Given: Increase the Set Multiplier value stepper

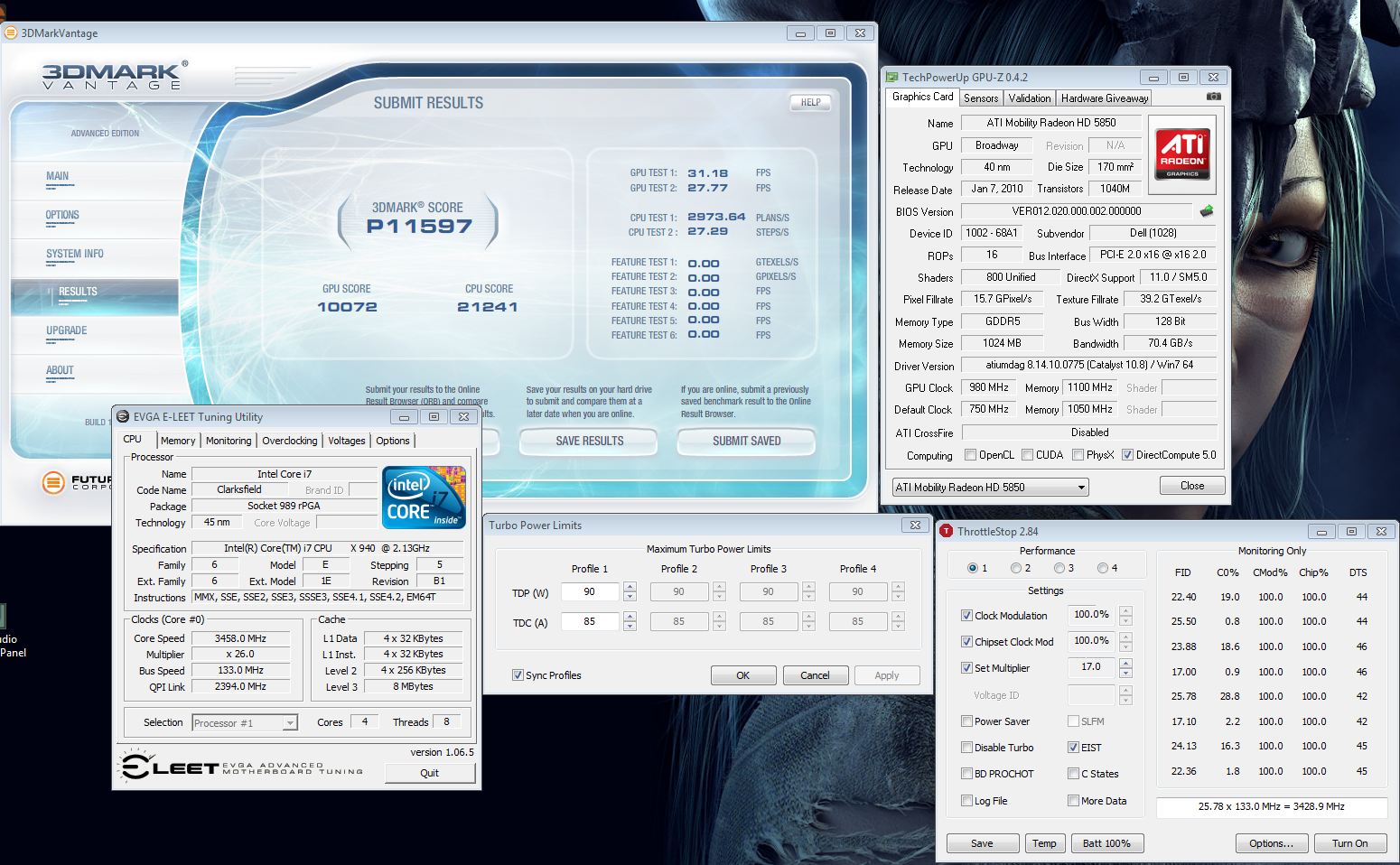Looking at the screenshot, I should click(x=1125, y=663).
